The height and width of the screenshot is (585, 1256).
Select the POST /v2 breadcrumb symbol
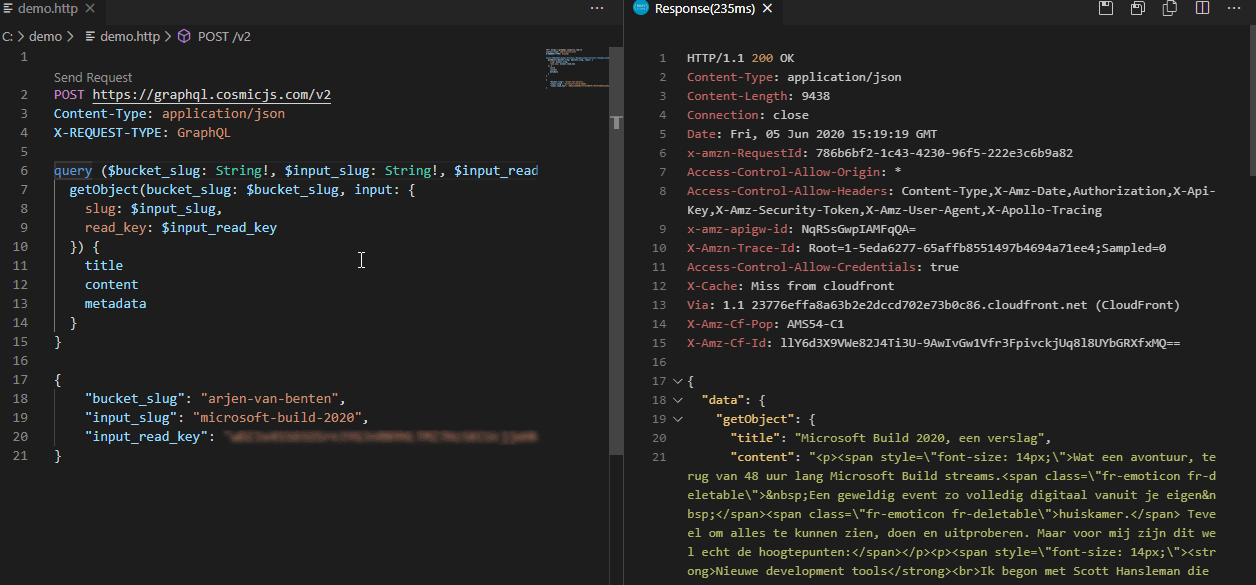pos(223,36)
